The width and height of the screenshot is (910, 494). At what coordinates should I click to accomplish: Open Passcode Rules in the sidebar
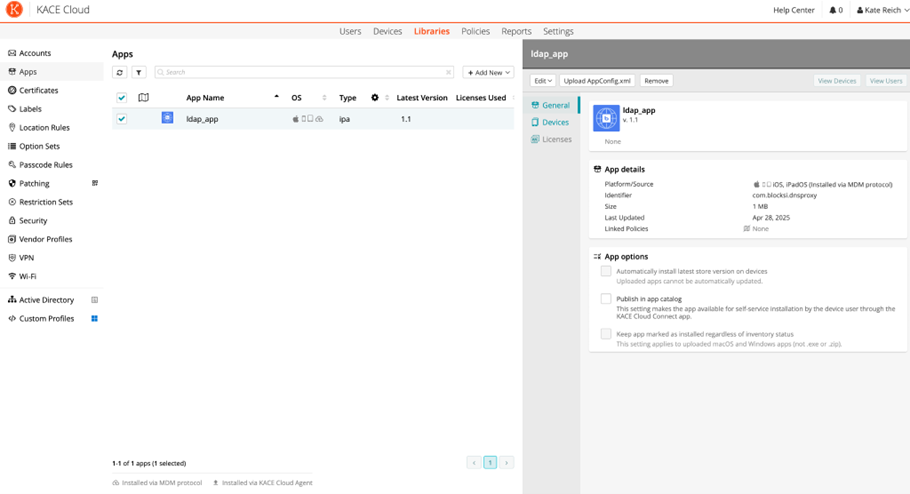click(45, 164)
